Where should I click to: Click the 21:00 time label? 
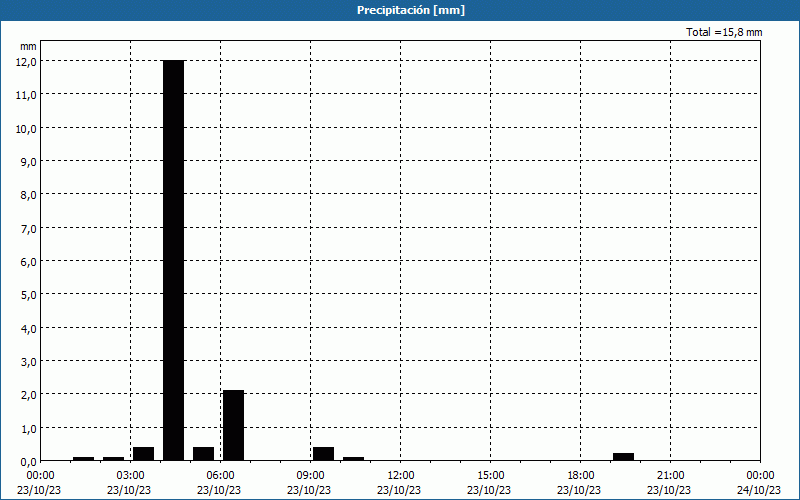(670, 476)
